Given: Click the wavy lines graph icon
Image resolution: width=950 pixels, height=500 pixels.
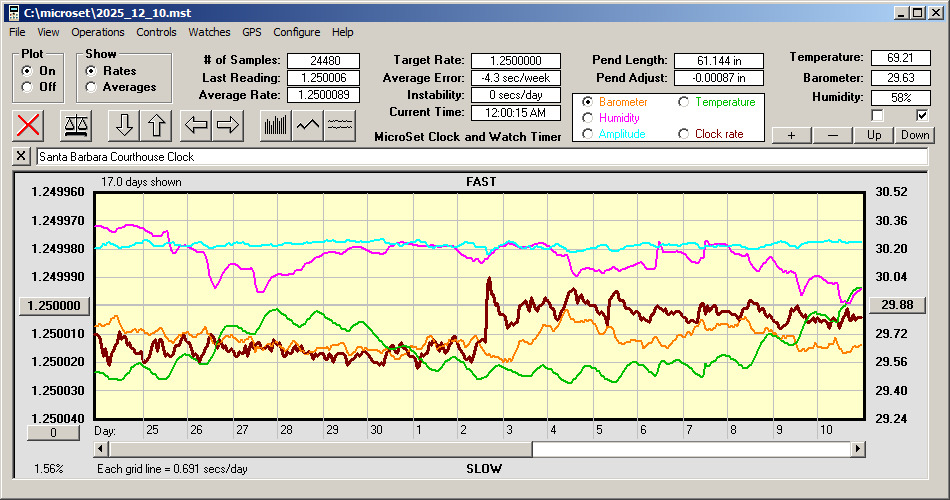Looking at the screenshot, I should [340, 125].
